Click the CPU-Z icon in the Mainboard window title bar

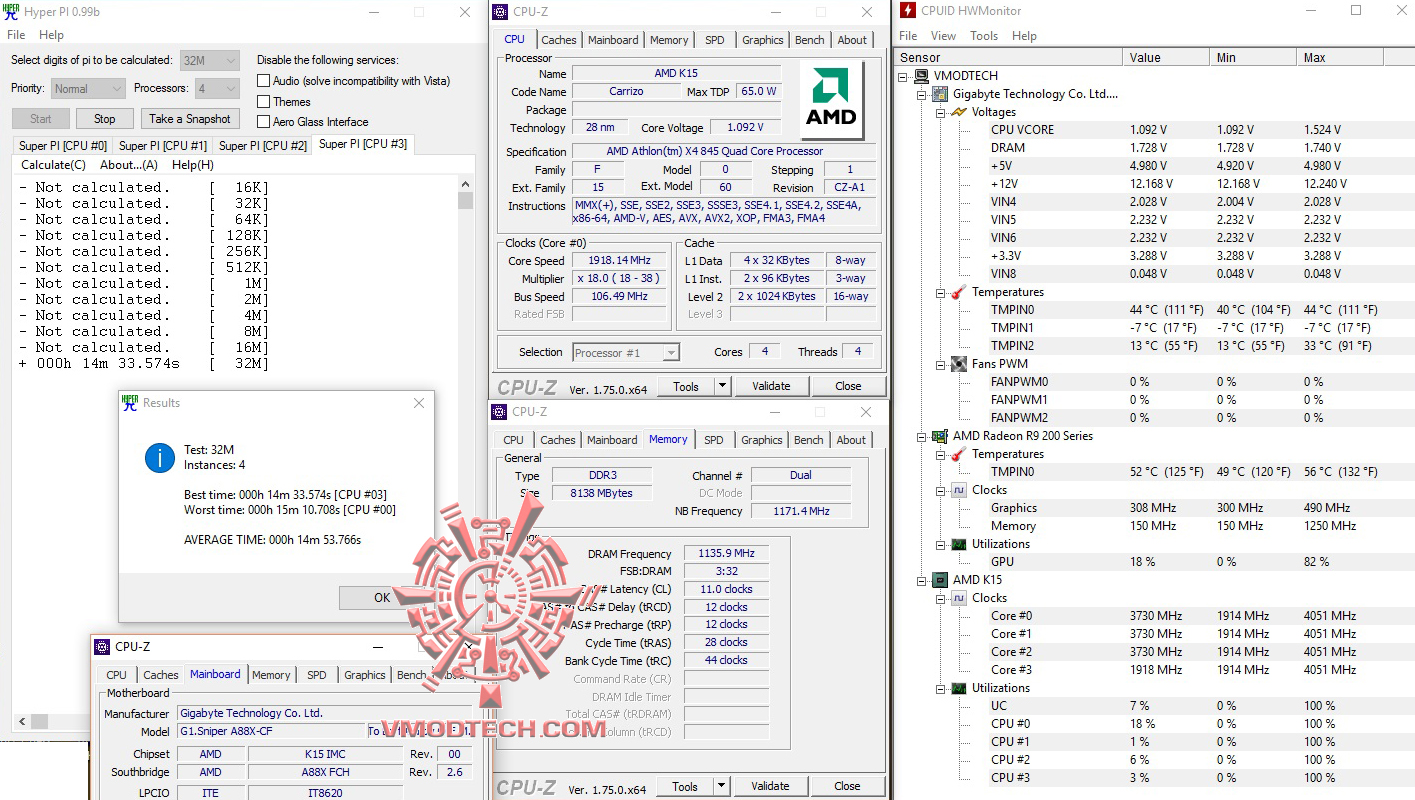pos(103,647)
